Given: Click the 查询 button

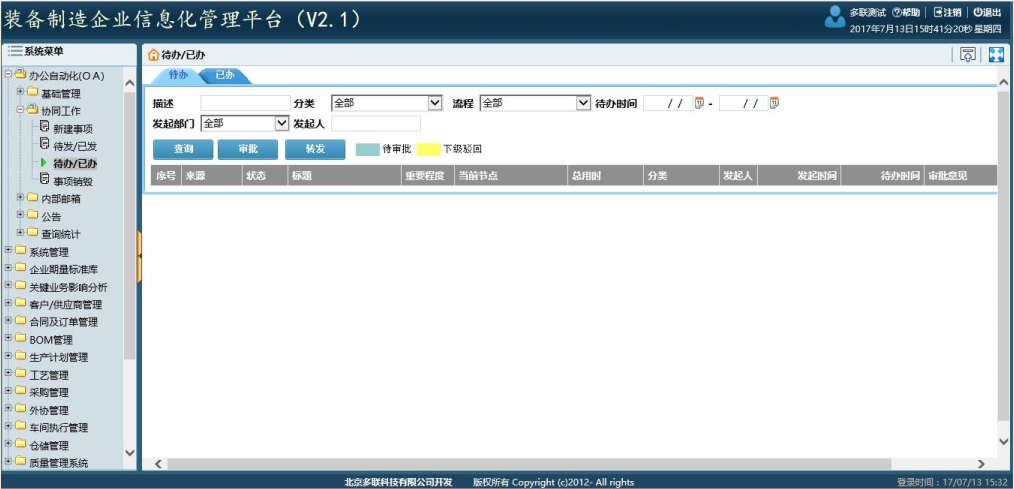Looking at the screenshot, I should point(183,149).
